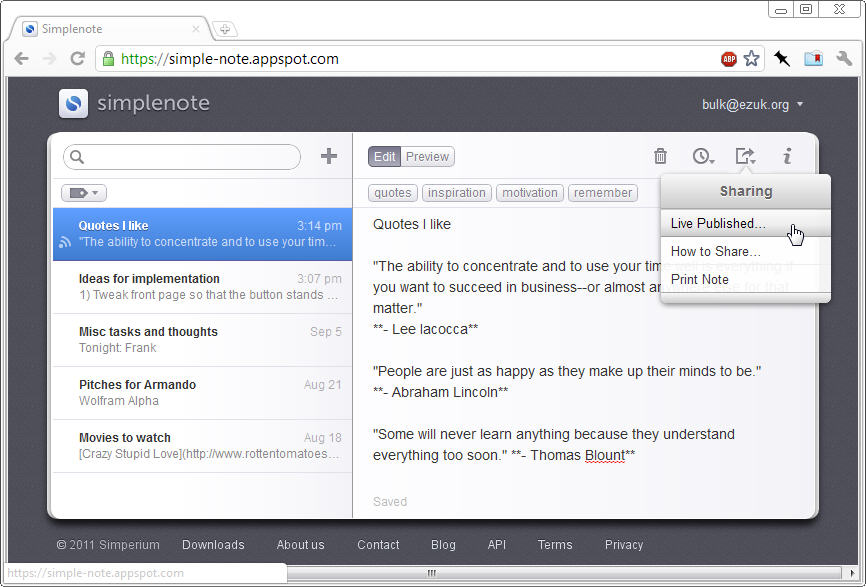
Task: Open the bulk@ezuk.org account menu
Action: (x=752, y=104)
